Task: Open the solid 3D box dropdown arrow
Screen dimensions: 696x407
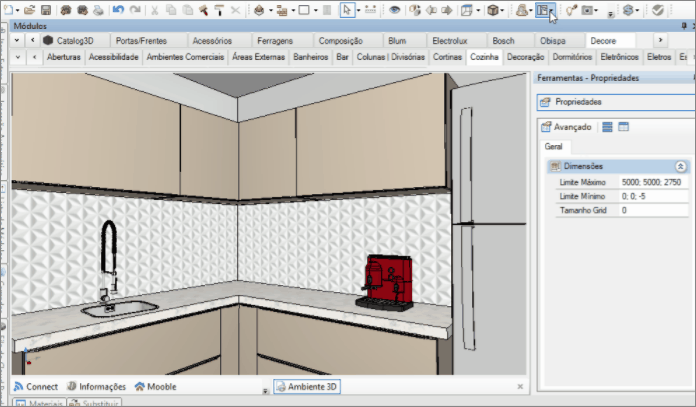Action: point(502,10)
